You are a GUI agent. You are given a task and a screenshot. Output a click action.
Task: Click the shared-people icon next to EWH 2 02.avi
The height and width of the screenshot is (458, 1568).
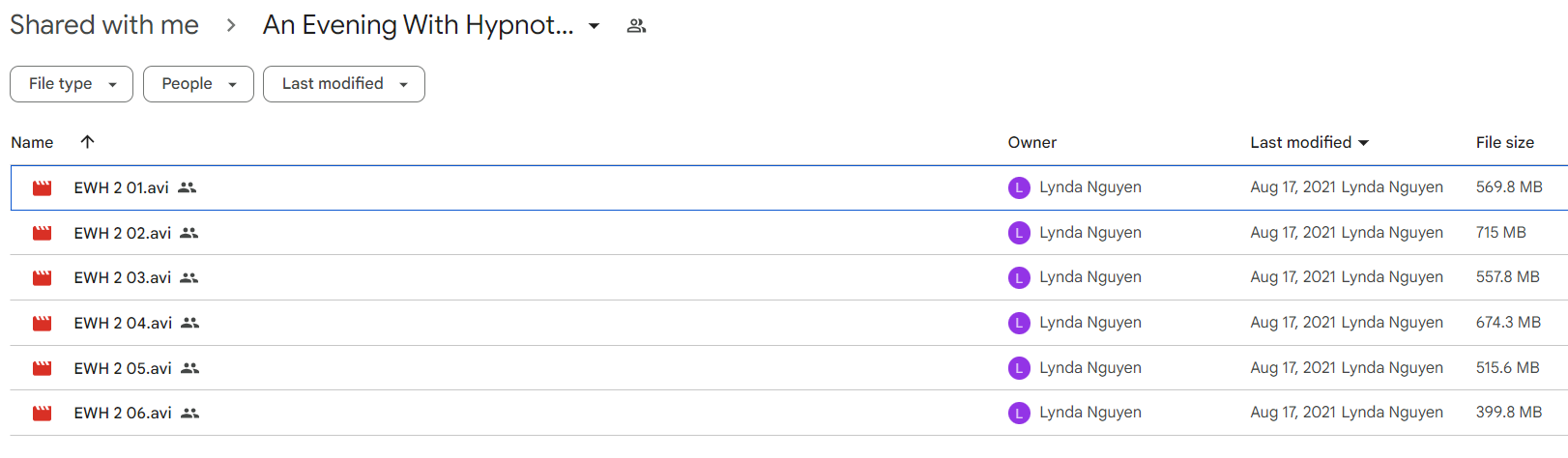pos(189,233)
